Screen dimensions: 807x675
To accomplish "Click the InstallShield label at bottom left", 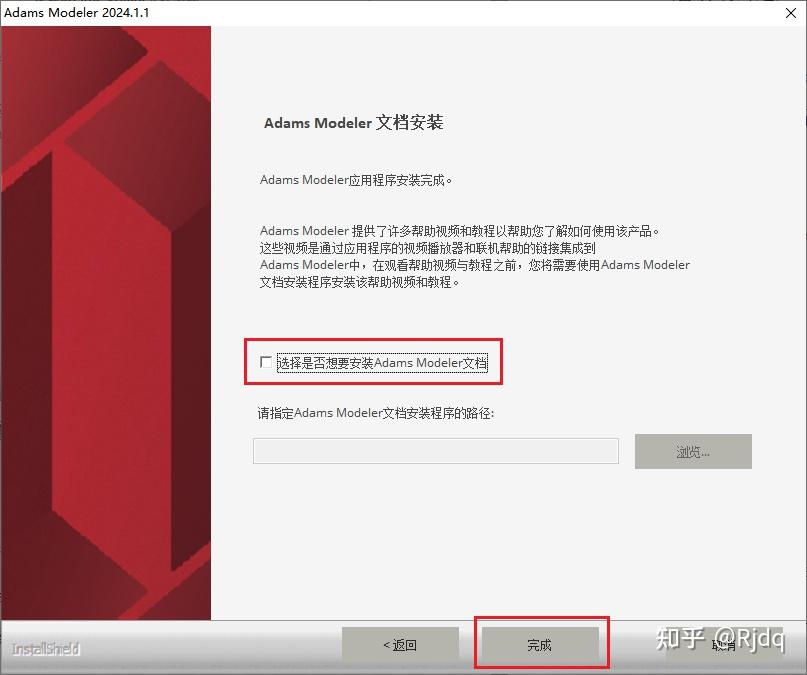I will [x=43, y=649].
